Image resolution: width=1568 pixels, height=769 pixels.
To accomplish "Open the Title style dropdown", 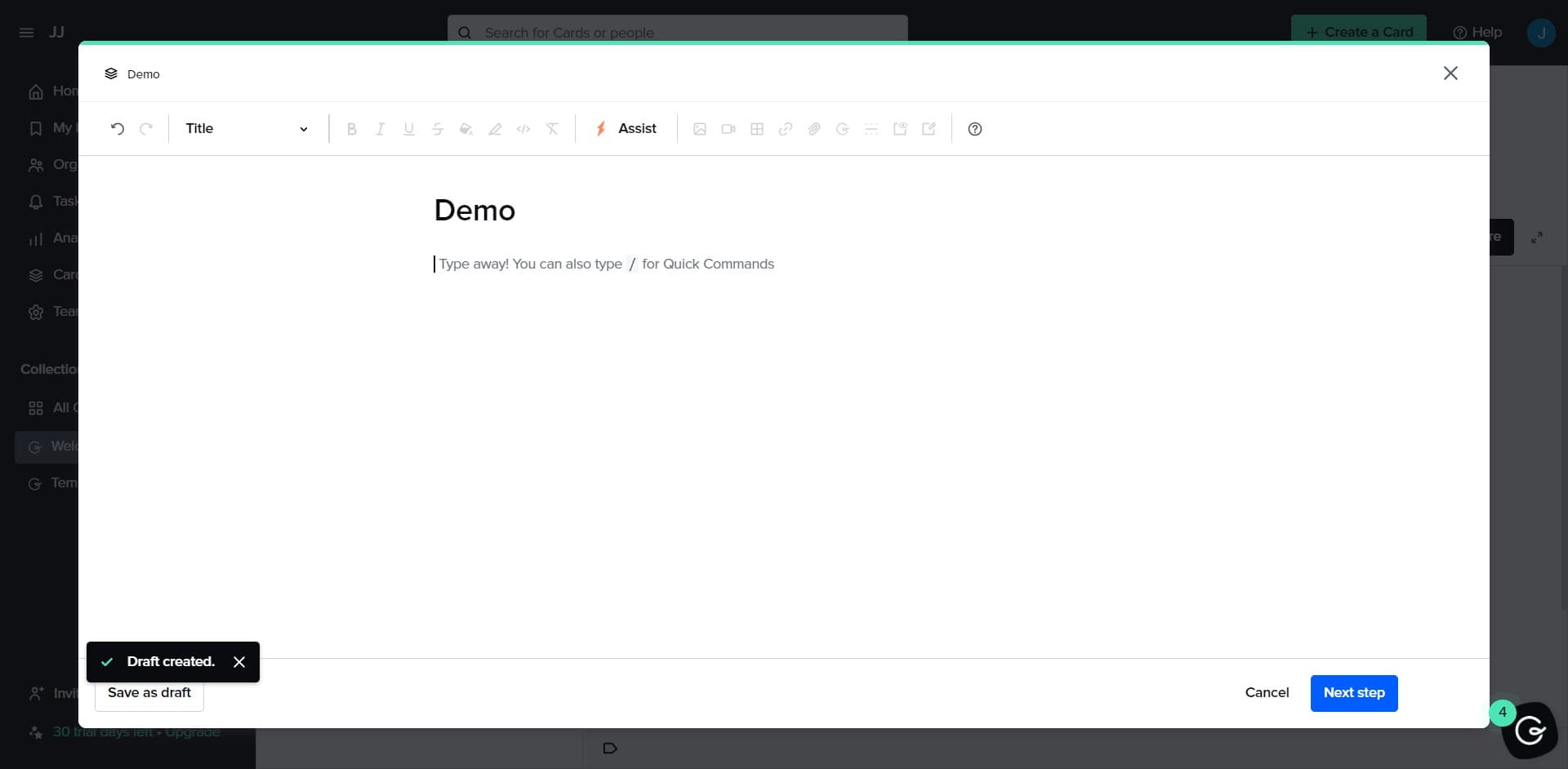I will coord(245,128).
